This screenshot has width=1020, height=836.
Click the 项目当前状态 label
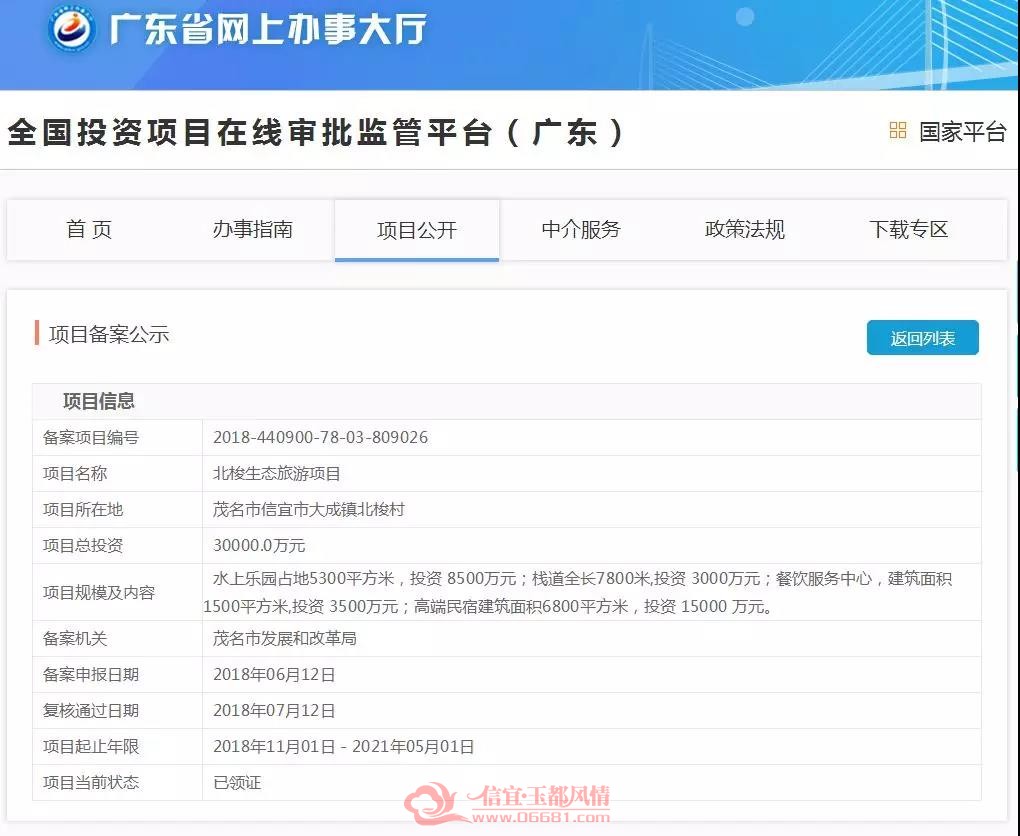pos(91,782)
